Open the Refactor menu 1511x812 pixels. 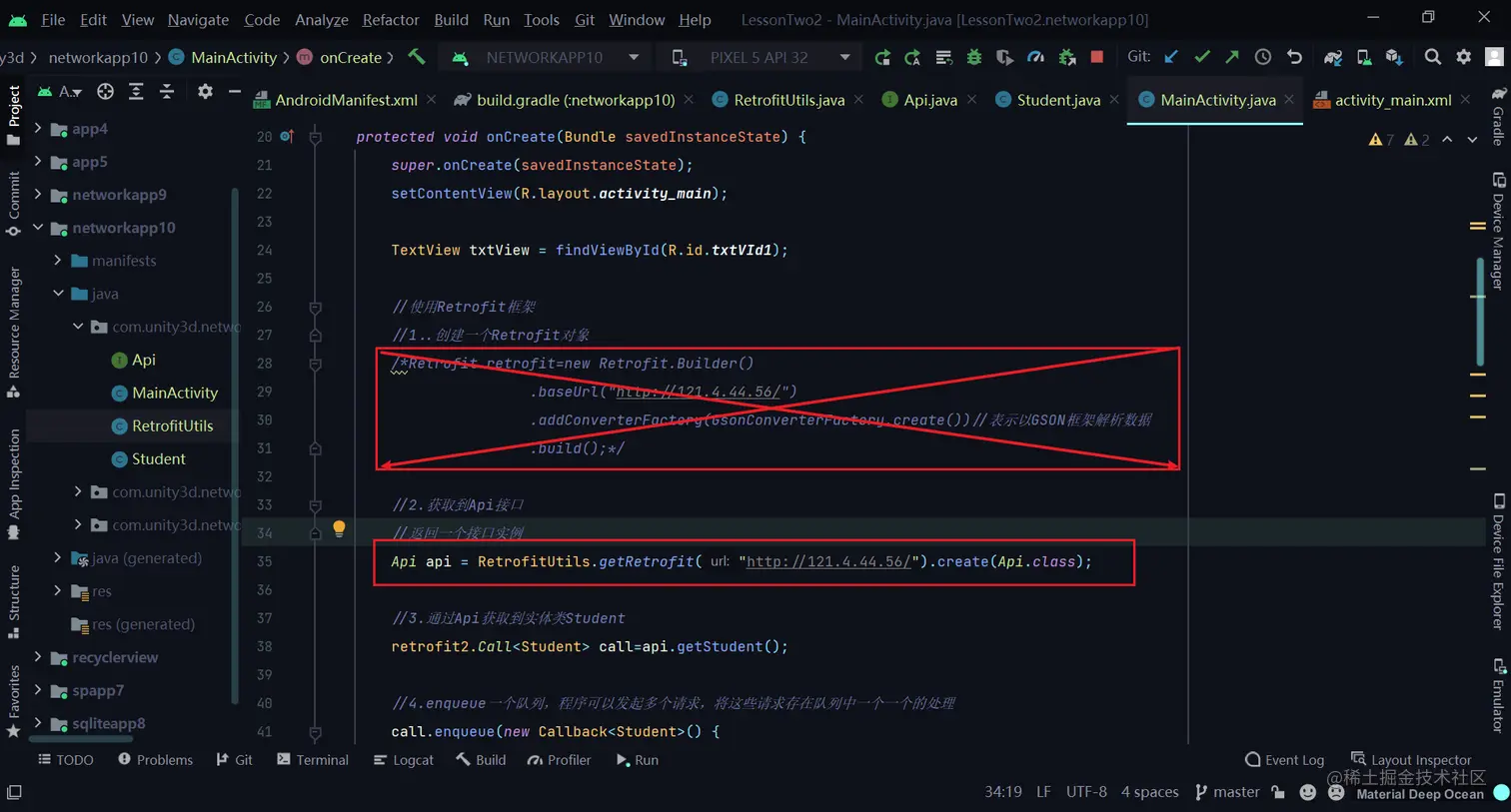click(391, 19)
